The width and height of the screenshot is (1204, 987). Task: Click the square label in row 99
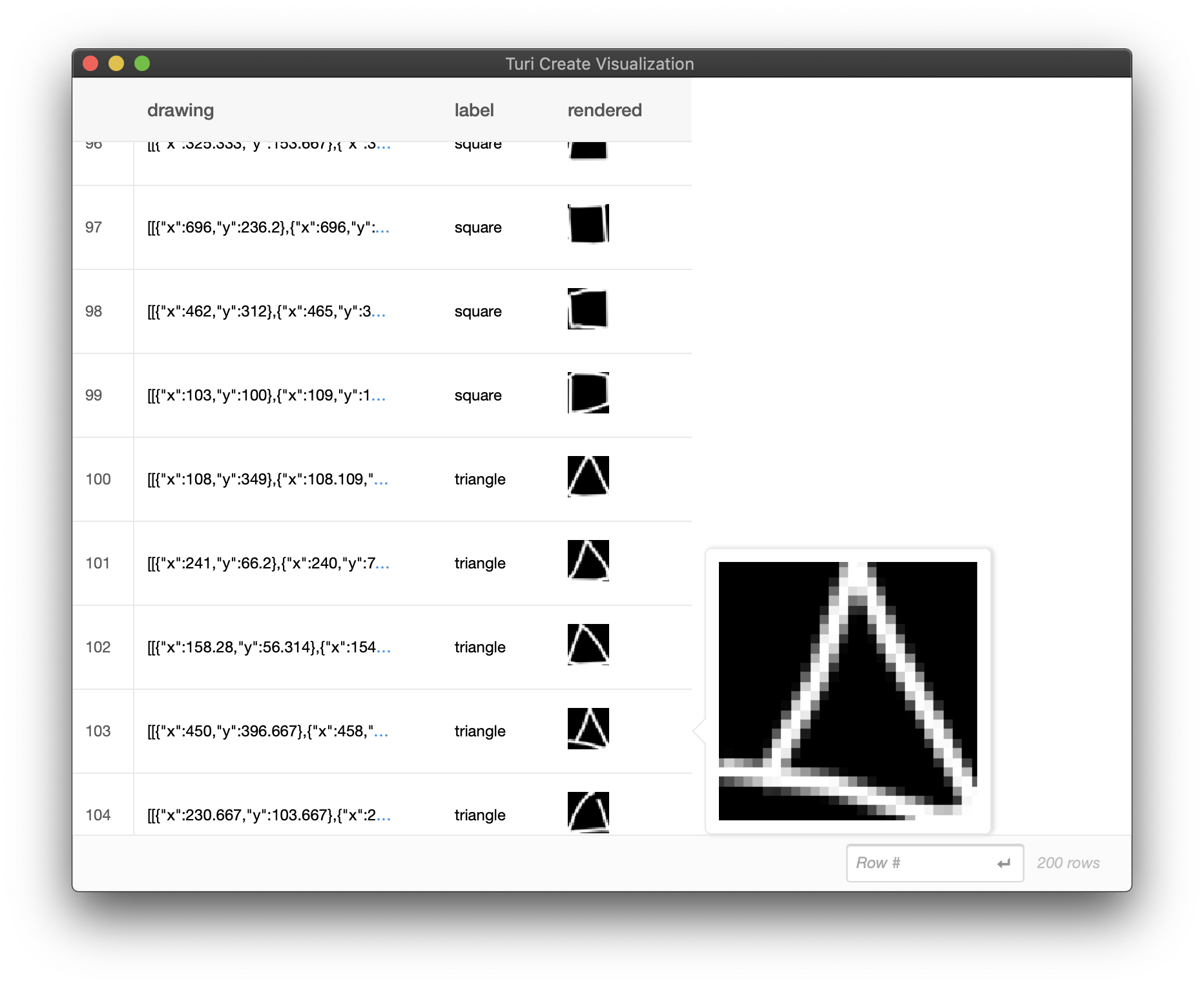click(x=478, y=396)
